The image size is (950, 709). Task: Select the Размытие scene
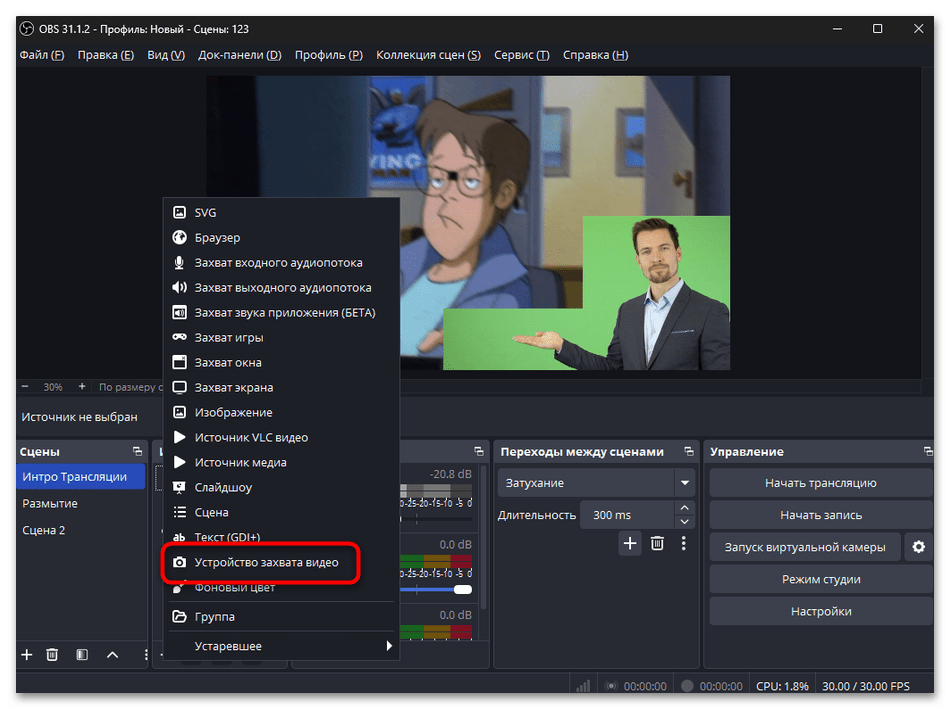click(81, 504)
